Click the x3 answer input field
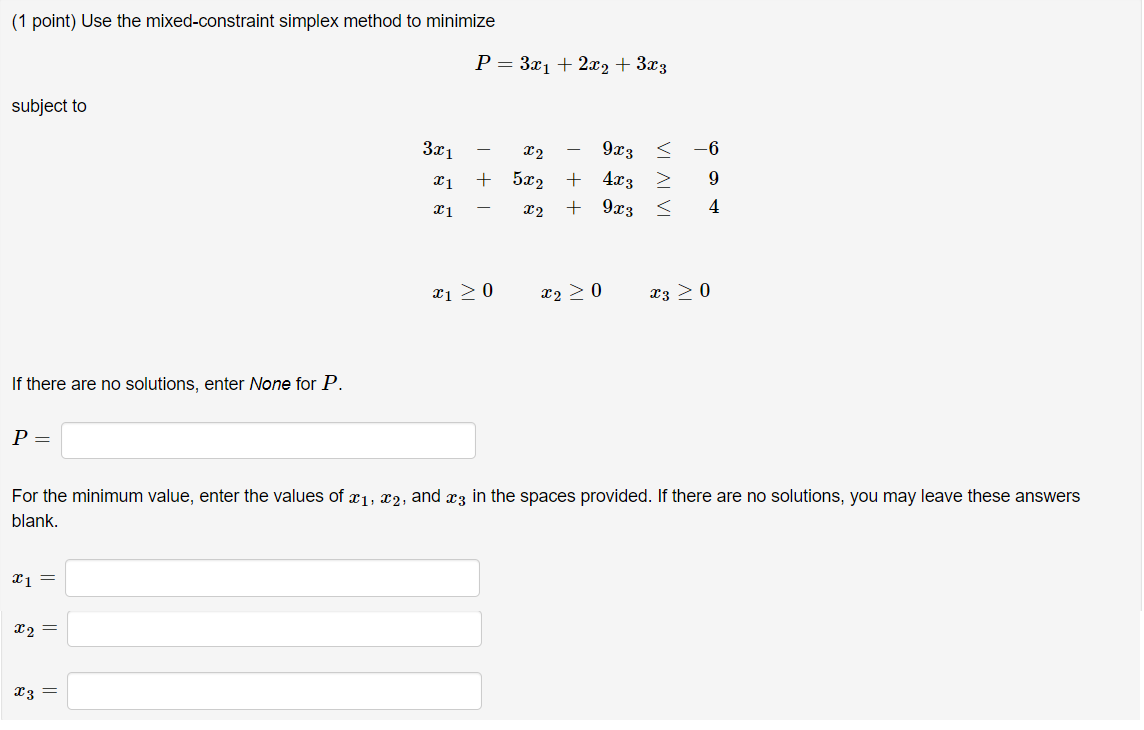Screen dimensions: 1144x730 274,690
